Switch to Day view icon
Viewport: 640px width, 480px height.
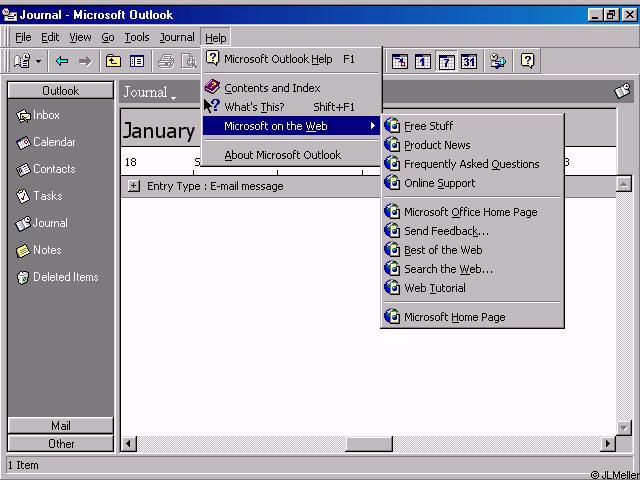tap(422, 62)
